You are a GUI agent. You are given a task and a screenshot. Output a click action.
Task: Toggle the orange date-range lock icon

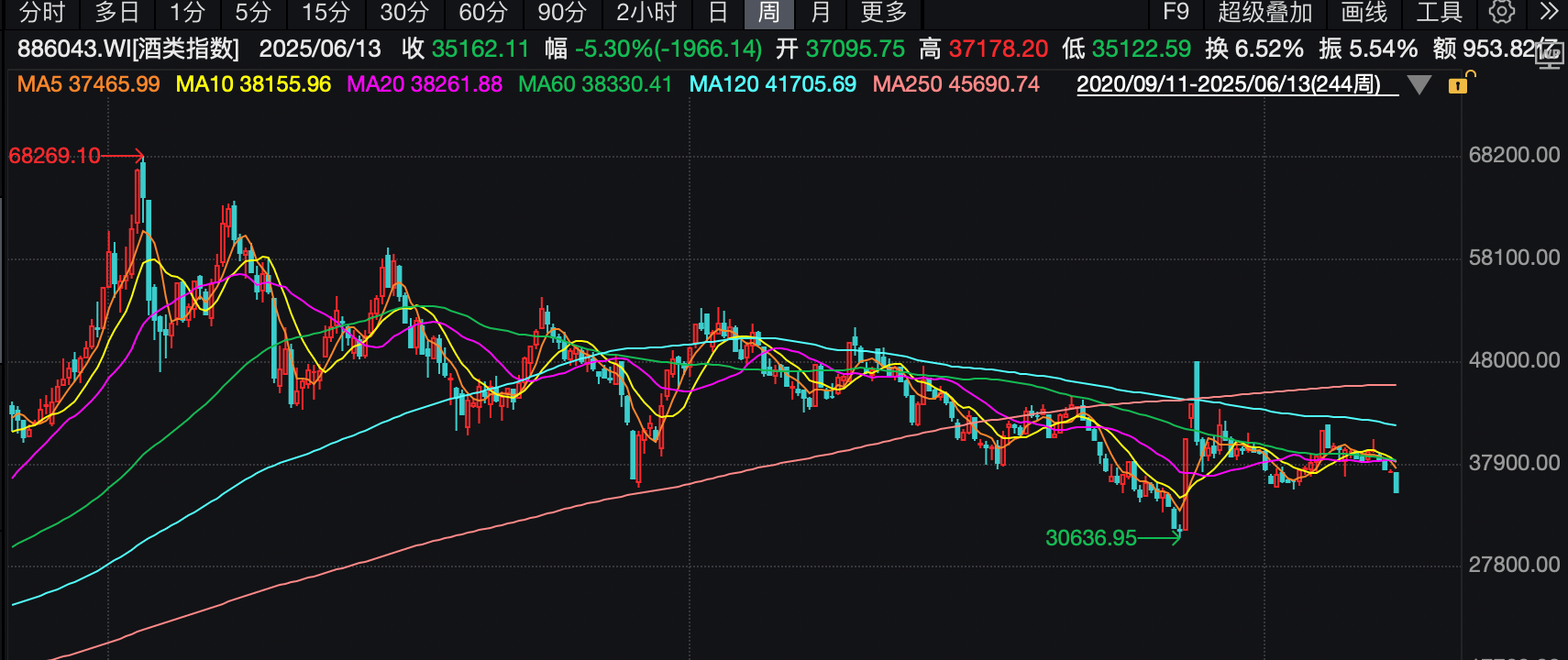1458,84
